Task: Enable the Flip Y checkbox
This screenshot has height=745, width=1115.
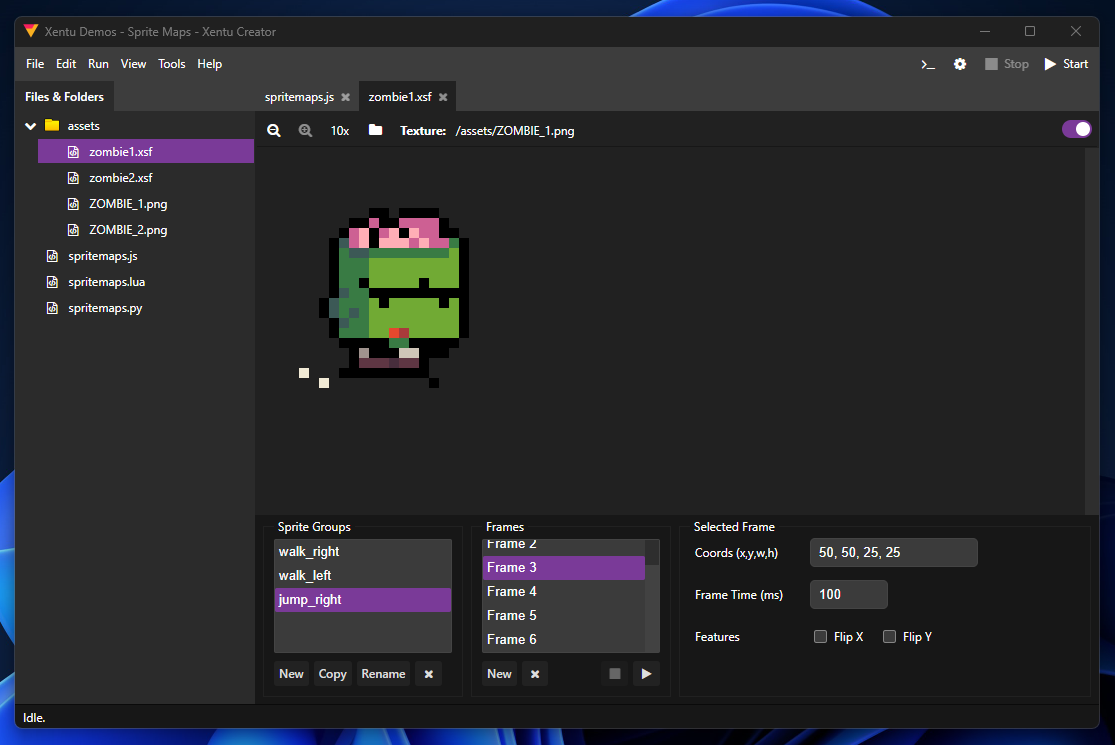Action: [x=889, y=636]
